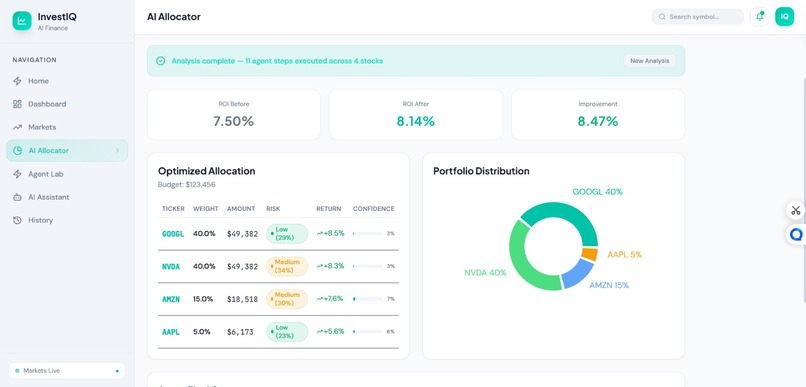Click the InvestIQ logo icon
This screenshot has height=387, width=806.
22,21
